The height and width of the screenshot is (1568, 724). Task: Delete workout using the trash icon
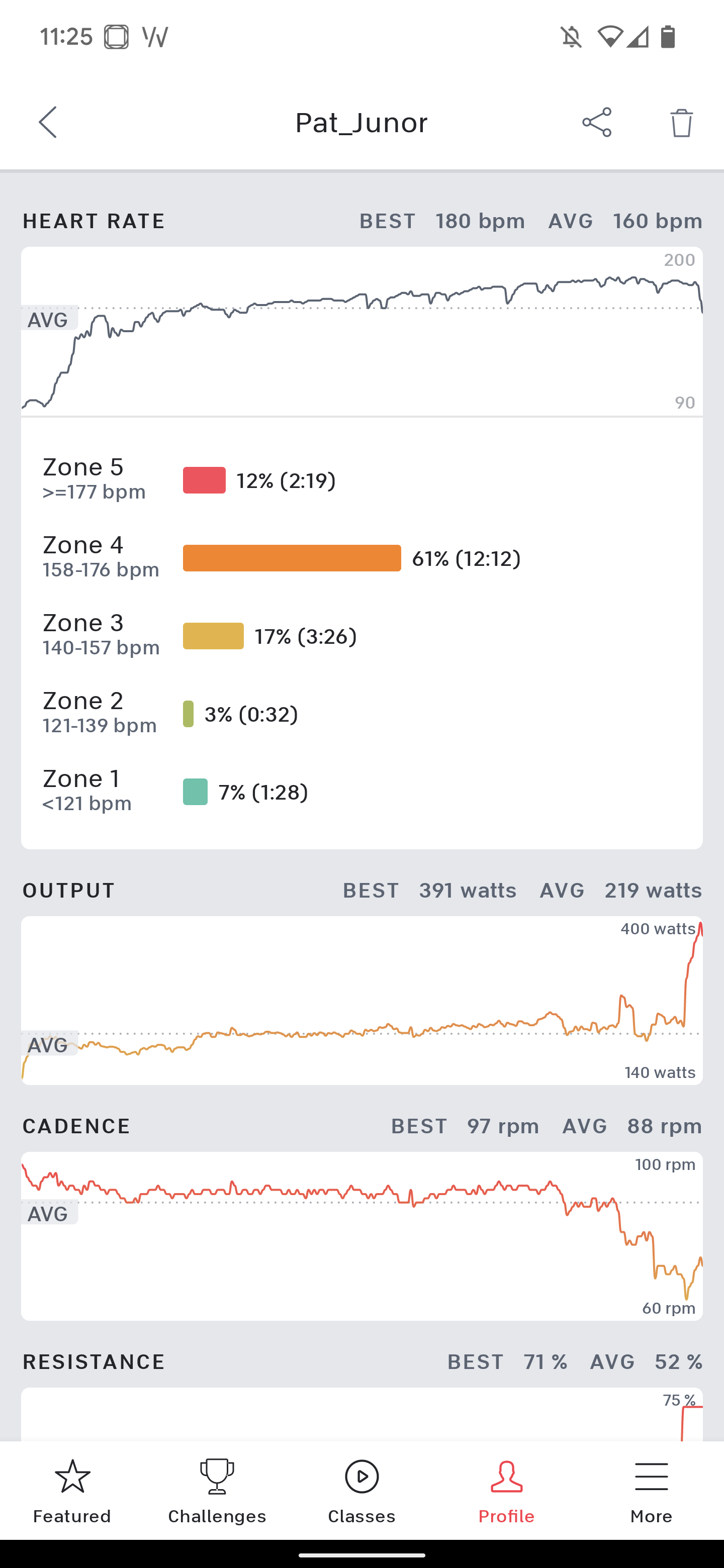[681, 123]
